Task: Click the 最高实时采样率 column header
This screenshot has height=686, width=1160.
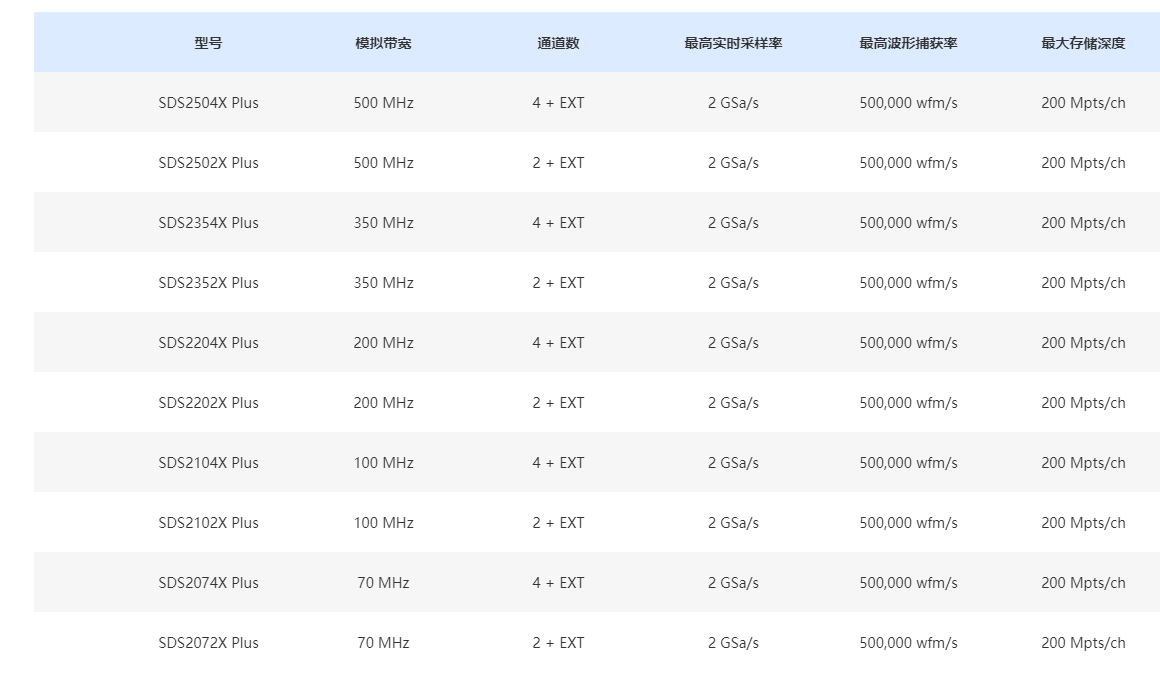Action: [733, 43]
